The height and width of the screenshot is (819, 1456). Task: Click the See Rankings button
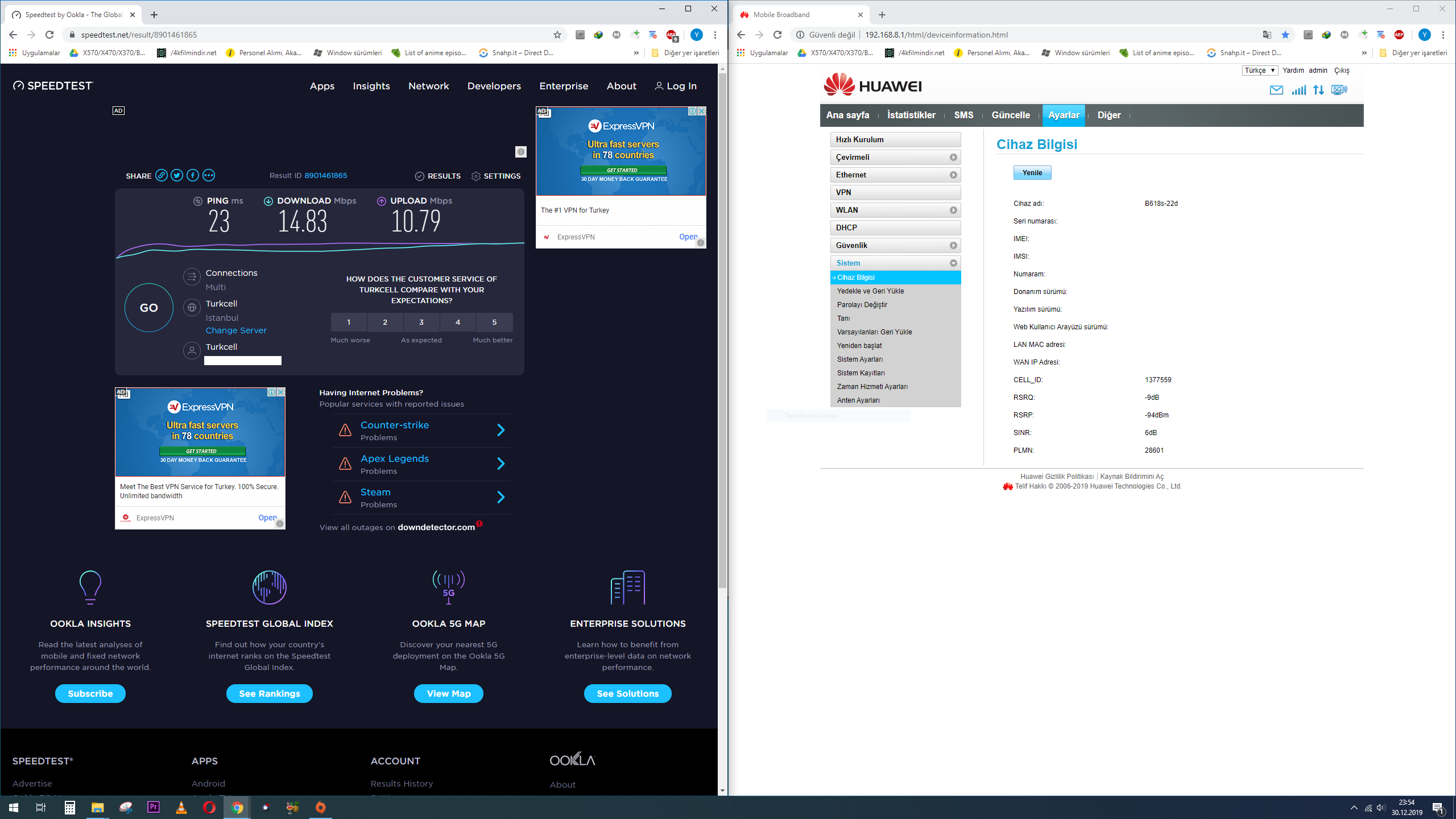[x=270, y=693]
